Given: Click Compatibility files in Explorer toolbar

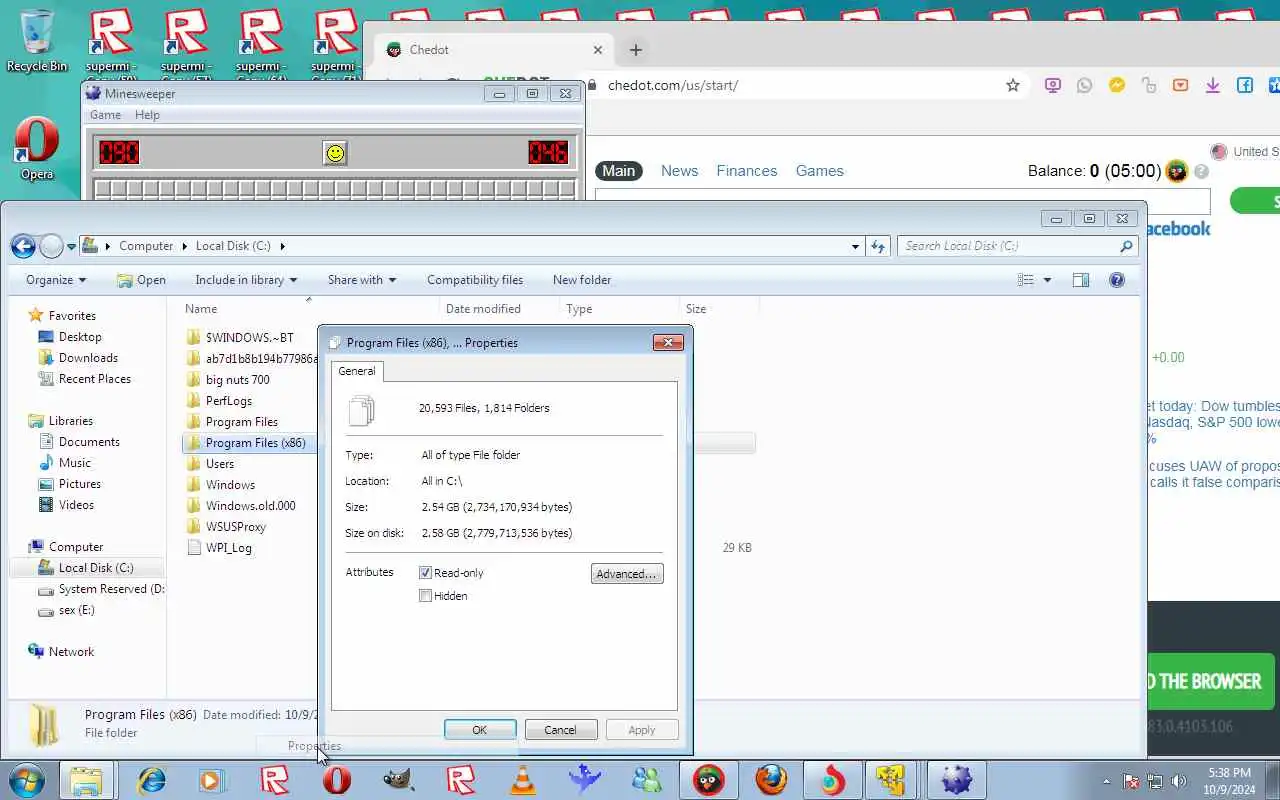Looking at the screenshot, I should pyautogui.click(x=475, y=280).
